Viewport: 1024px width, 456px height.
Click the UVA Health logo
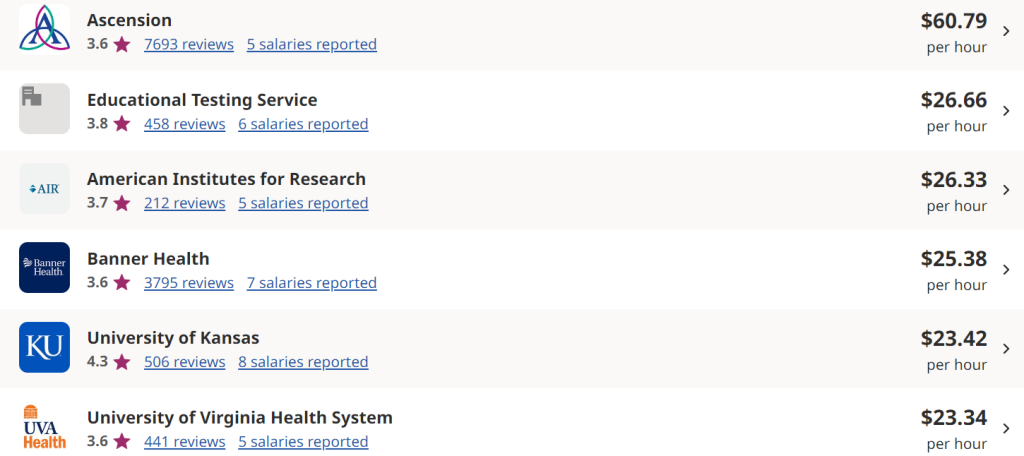point(44,426)
